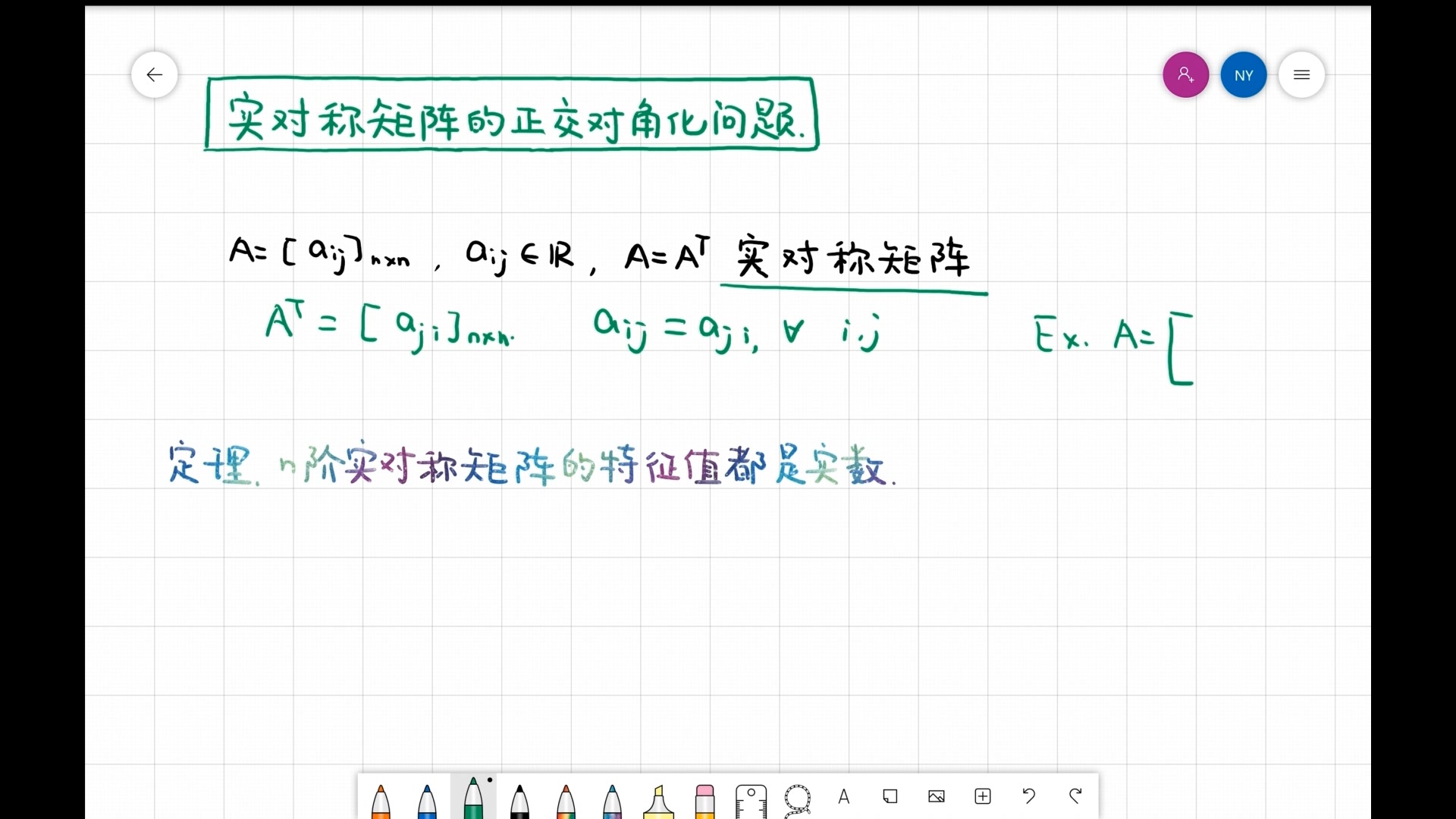The image size is (1456, 819).
Task: Undo the last ink stroke
Action: tap(1028, 797)
